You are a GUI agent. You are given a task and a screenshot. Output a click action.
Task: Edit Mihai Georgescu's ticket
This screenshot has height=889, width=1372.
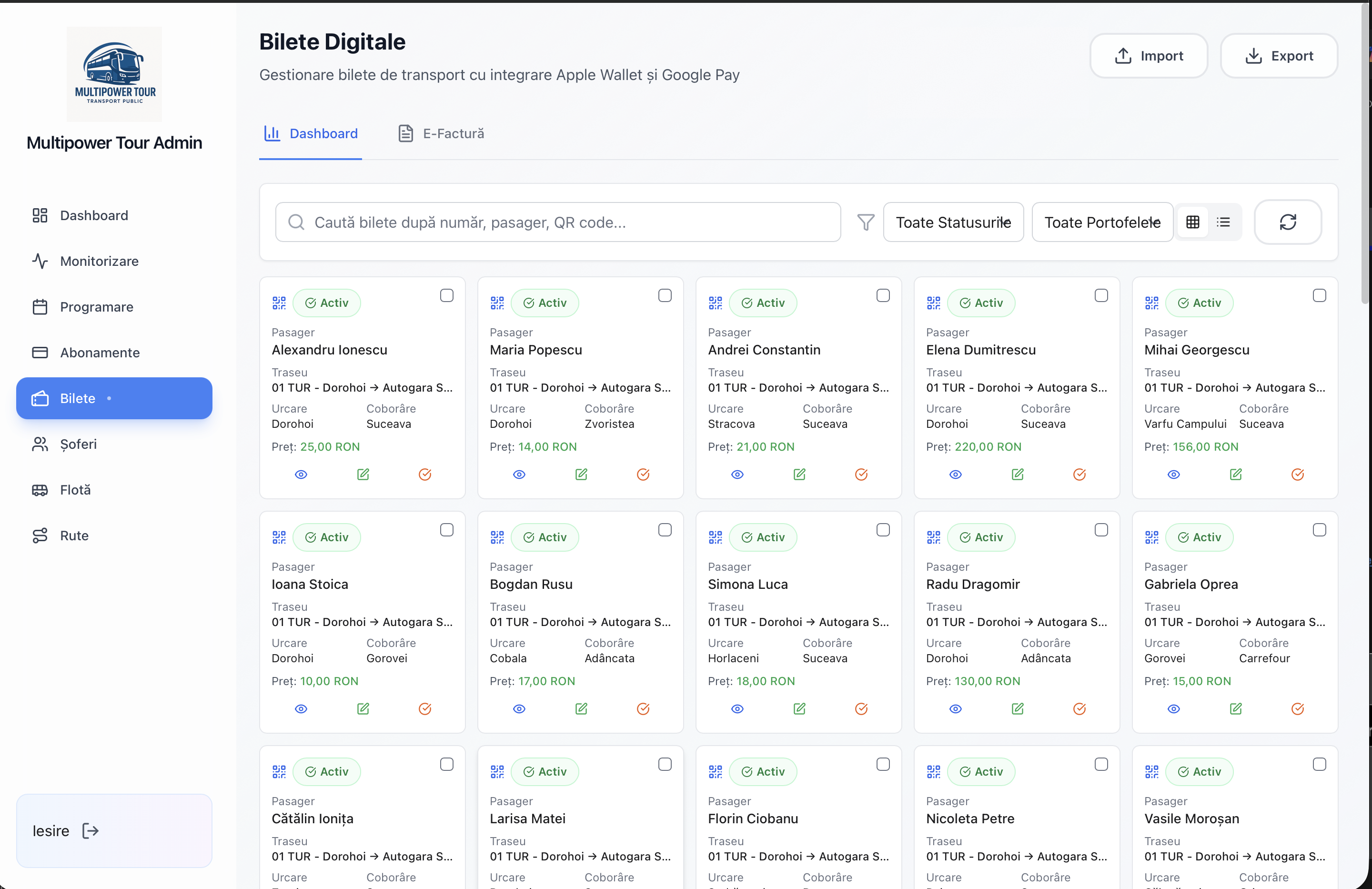click(x=1236, y=475)
